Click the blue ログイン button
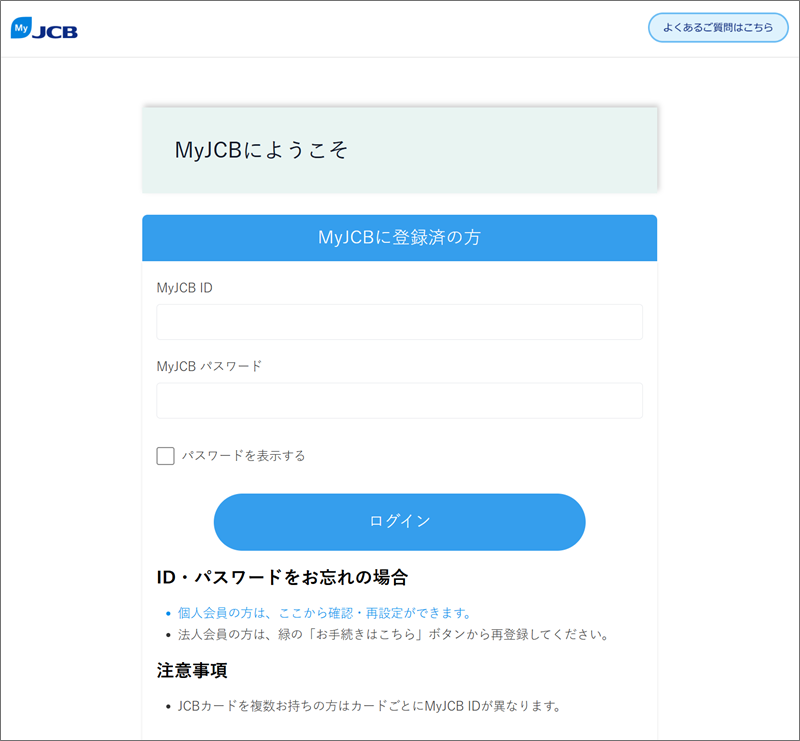The height and width of the screenshot is (741, 800). click(x=399, y=522)
